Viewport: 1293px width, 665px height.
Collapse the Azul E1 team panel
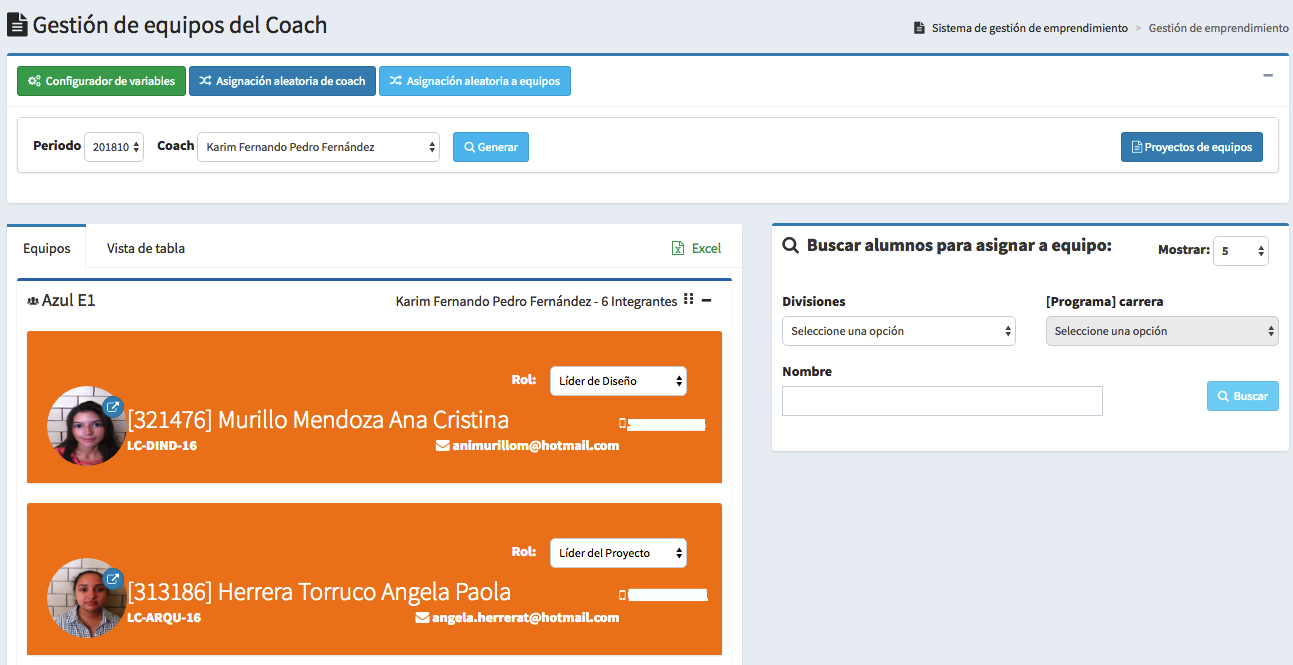click(706, 300)
